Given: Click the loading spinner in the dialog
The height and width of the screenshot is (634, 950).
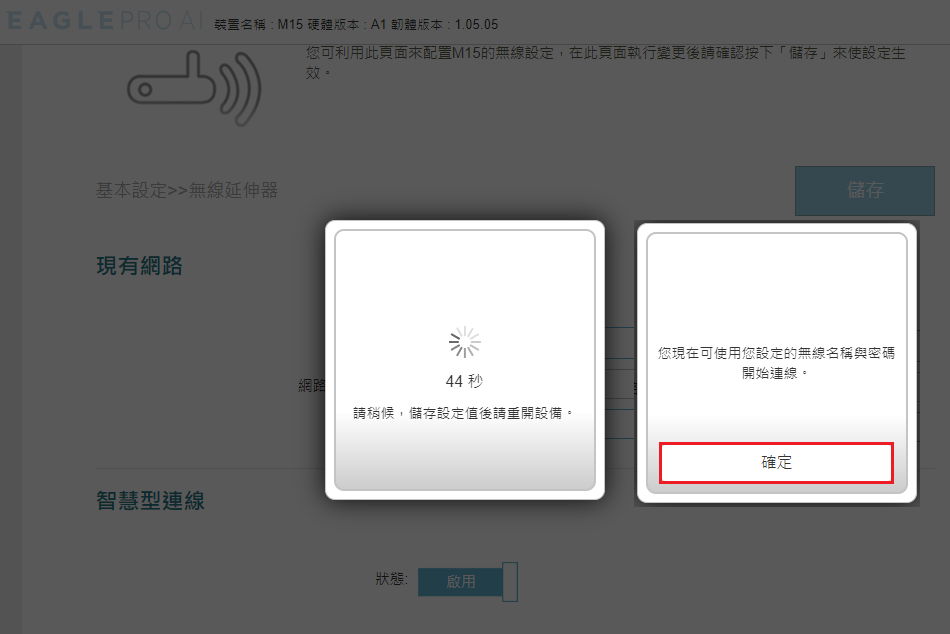Looking at the screenshot, I should [x=464, y=342].
